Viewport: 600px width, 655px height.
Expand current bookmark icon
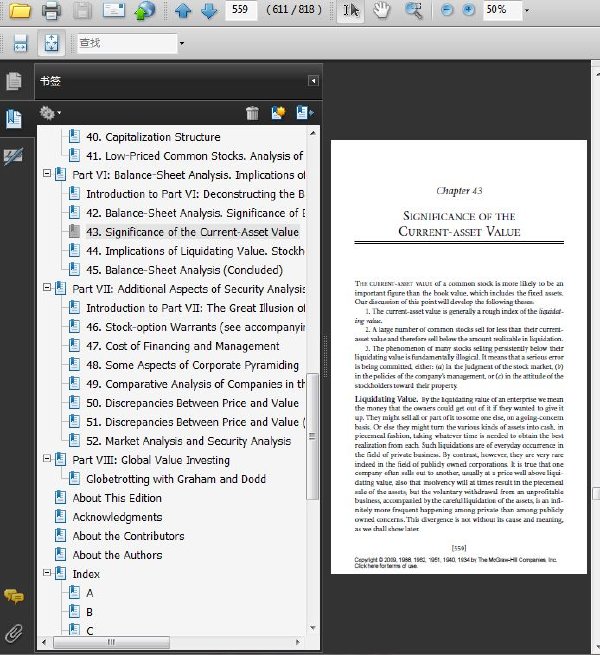tap(305, 113)
